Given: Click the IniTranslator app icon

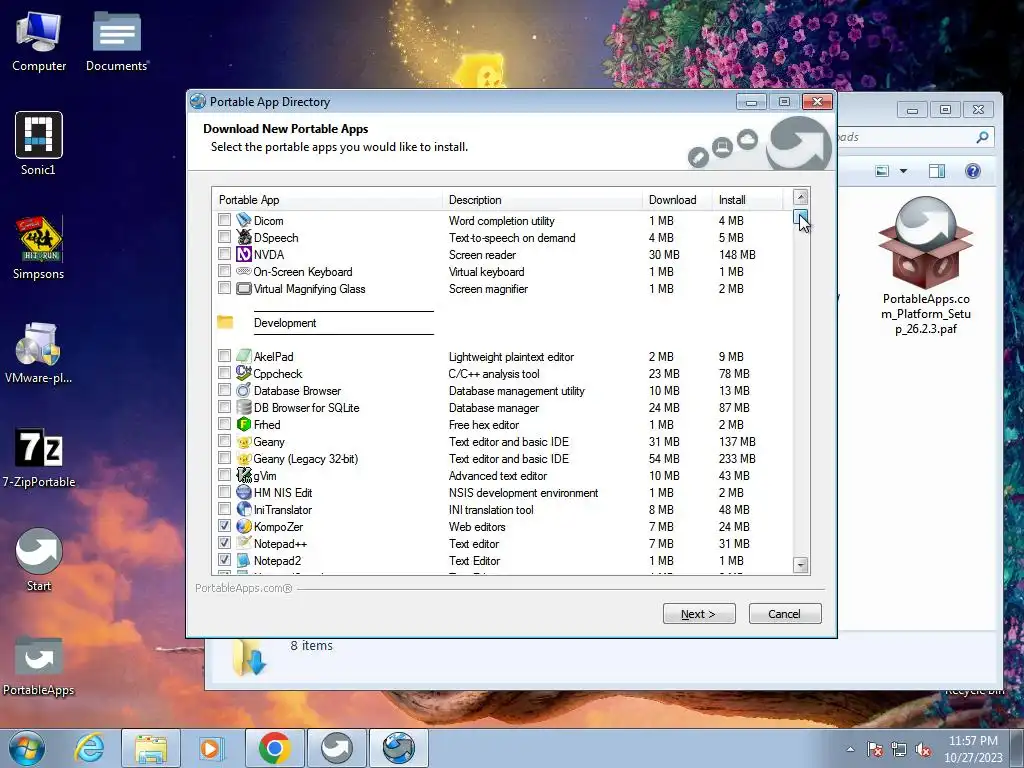Looking at the screenshot, I should coord(244,509).
